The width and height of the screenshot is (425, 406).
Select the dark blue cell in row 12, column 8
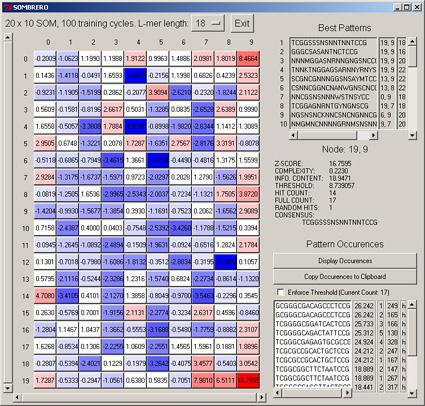[225, 262]
